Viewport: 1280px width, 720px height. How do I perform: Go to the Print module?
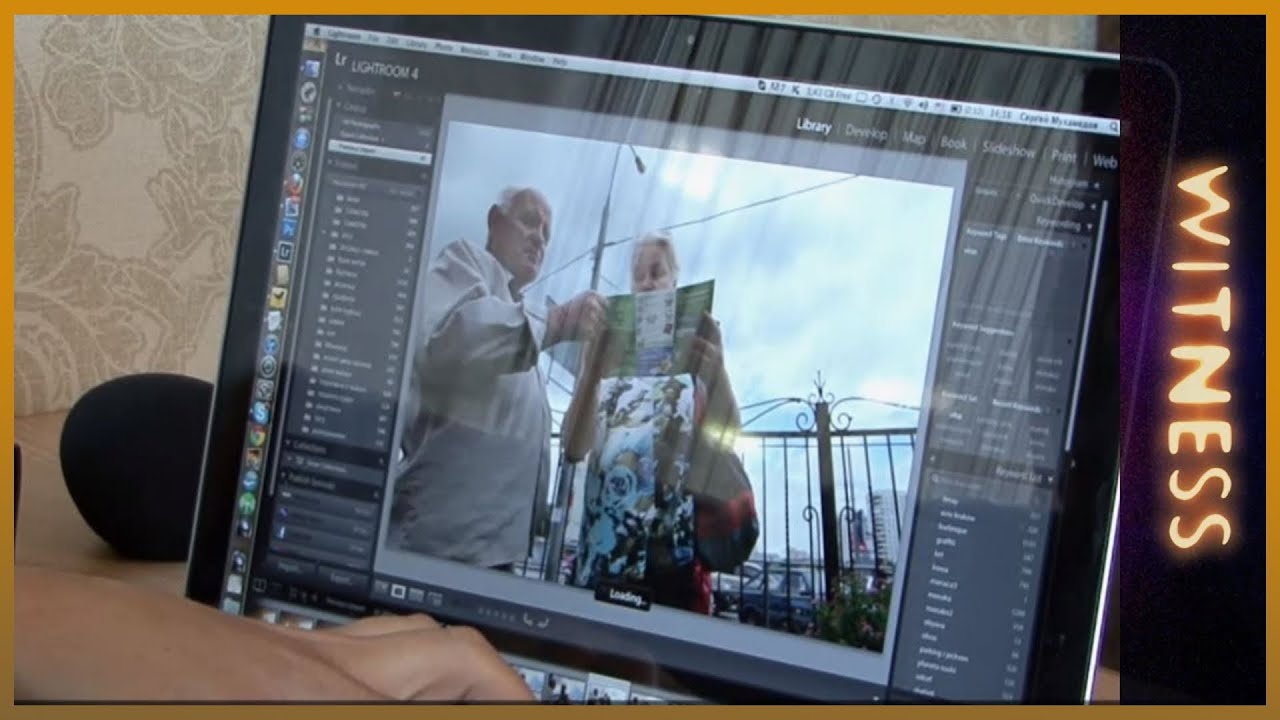1063,155
